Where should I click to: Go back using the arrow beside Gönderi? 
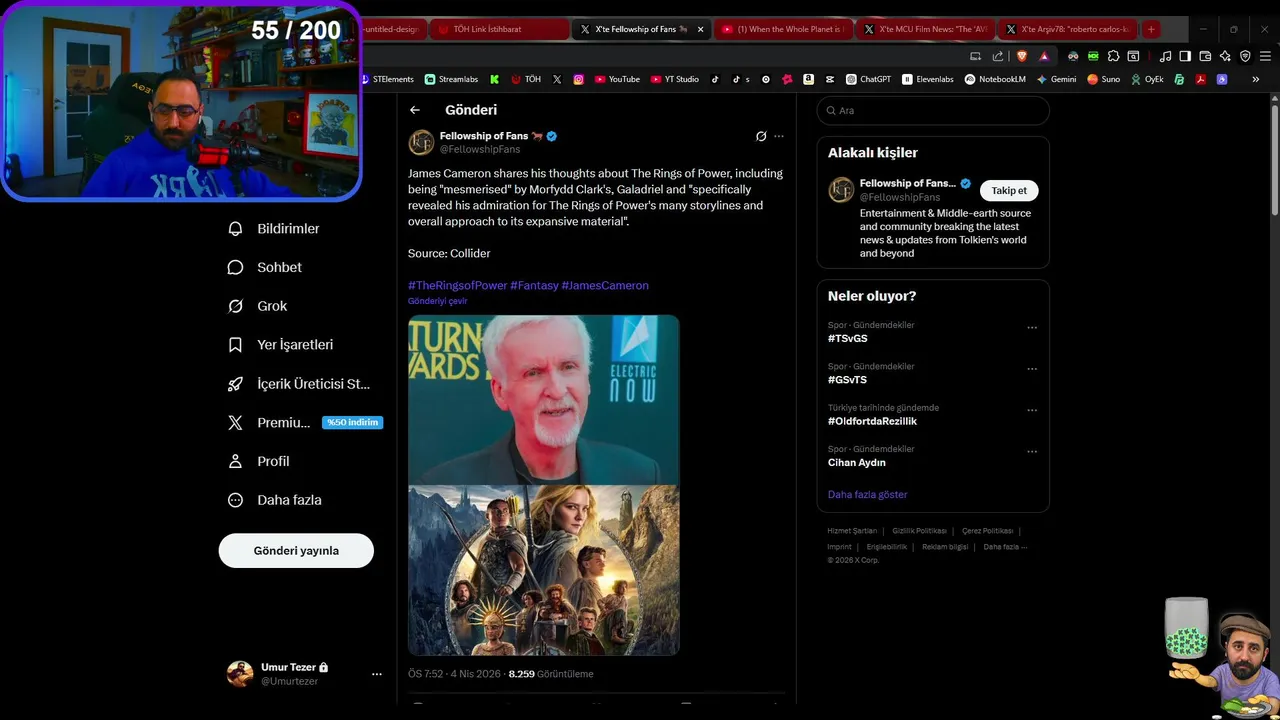coord(415,110)
